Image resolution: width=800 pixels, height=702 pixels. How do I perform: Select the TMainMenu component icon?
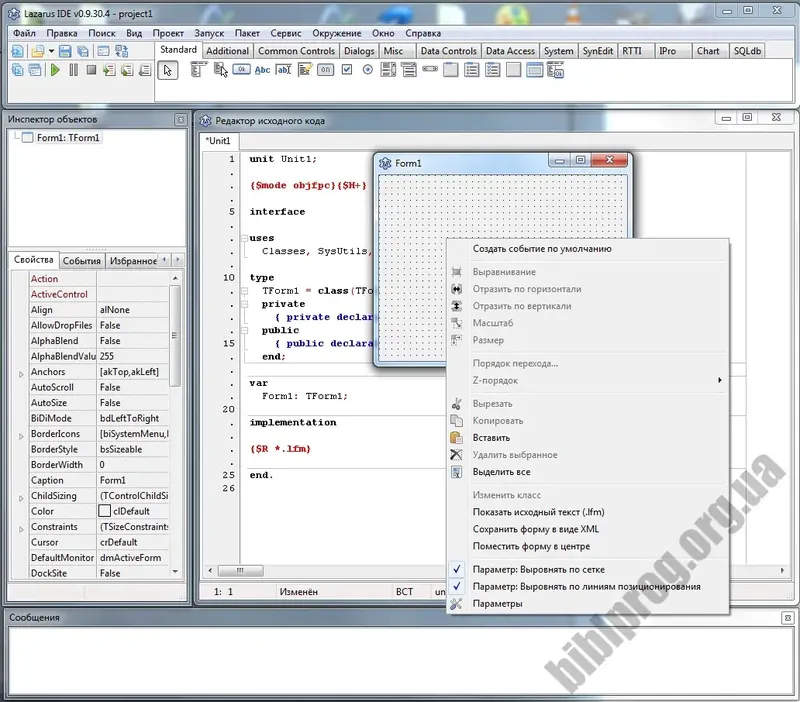coord(198,69)
